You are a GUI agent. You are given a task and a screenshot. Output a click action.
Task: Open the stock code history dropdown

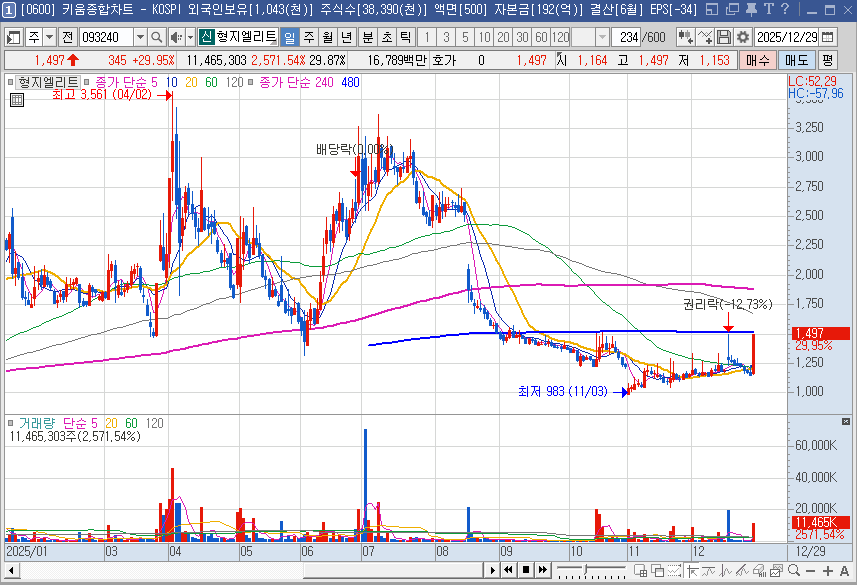pos(140,37)
